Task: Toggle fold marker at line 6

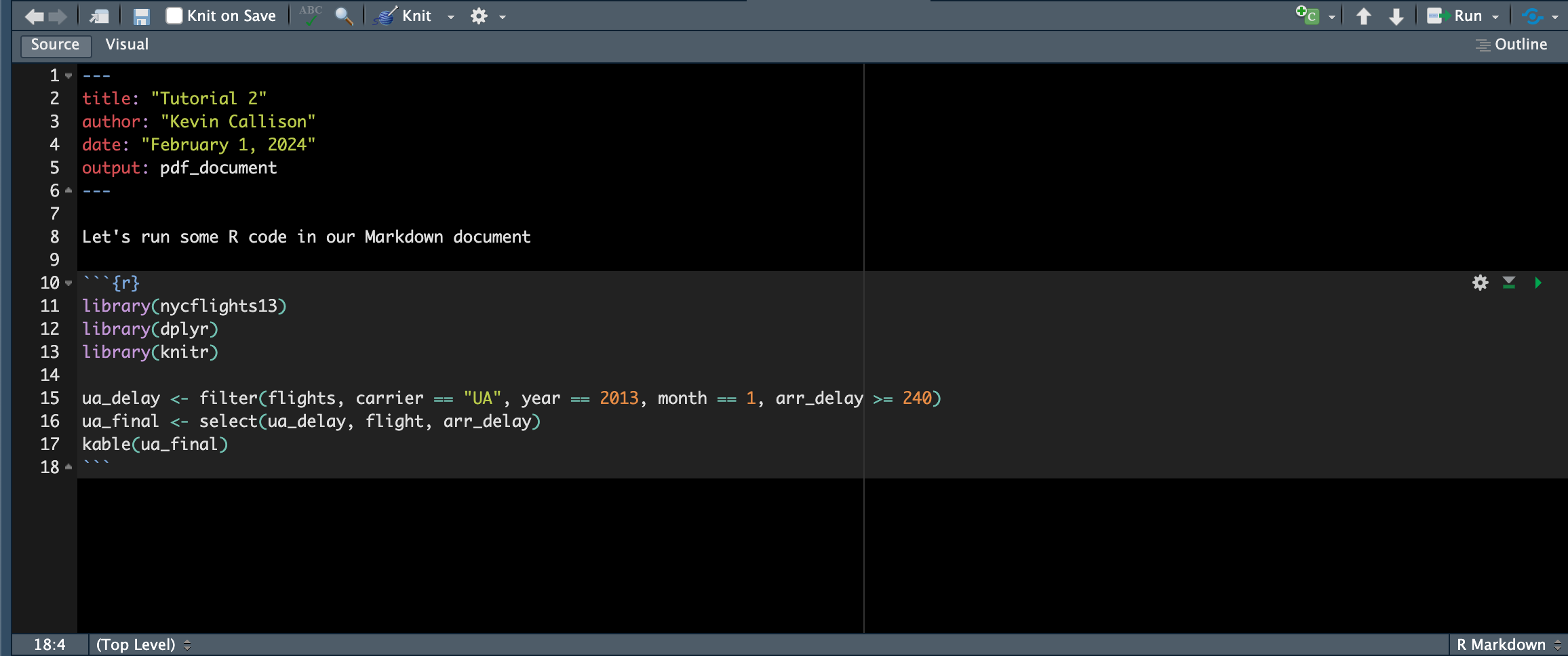Action: click(68, 190)
